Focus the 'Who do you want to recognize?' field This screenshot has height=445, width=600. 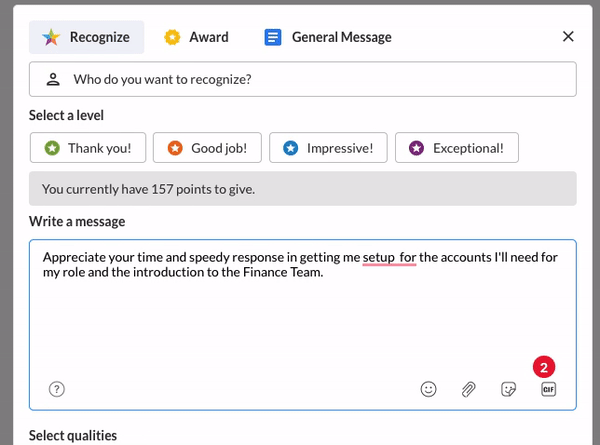(x=303, y=79)
